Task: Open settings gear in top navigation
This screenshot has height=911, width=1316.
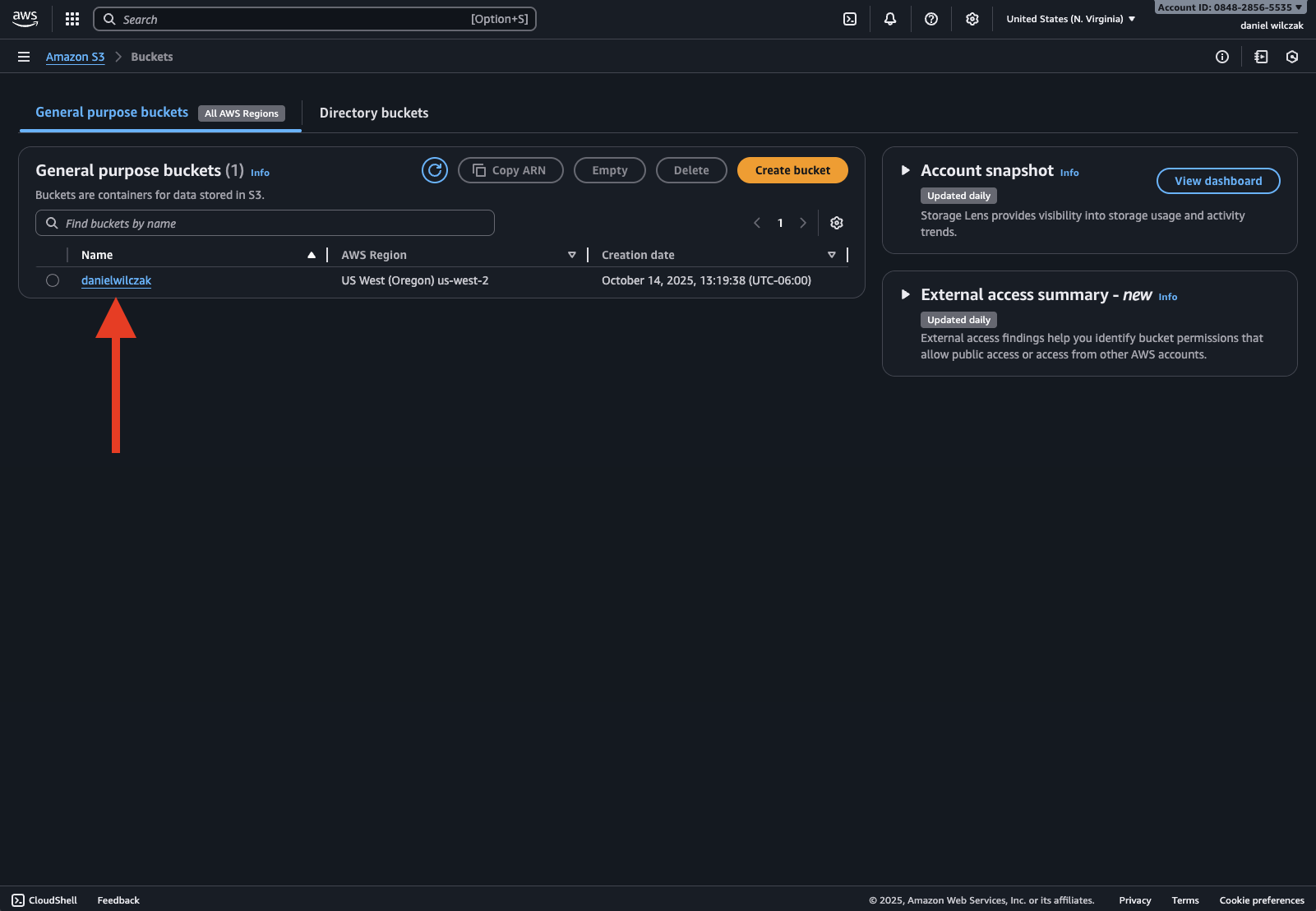Action: pos(972,19)
